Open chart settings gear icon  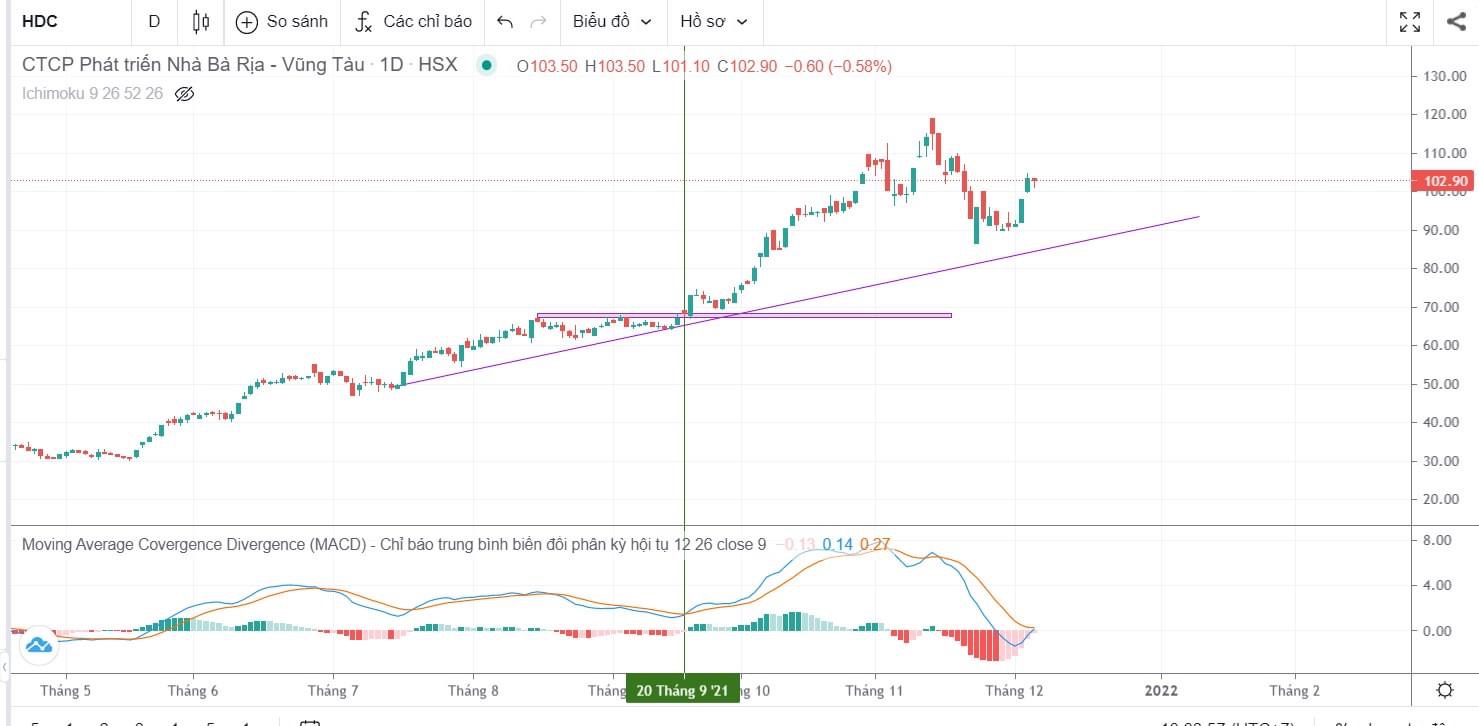tap(1445, 690)
